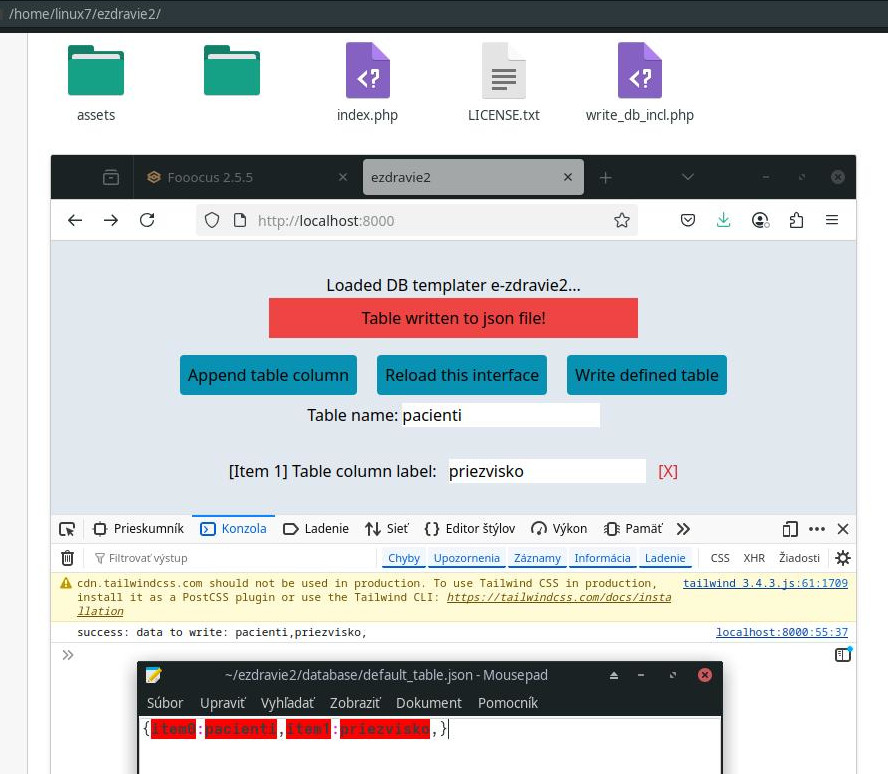
Task: Select the element picker tool in DevTools
Action: coord(67,528)
